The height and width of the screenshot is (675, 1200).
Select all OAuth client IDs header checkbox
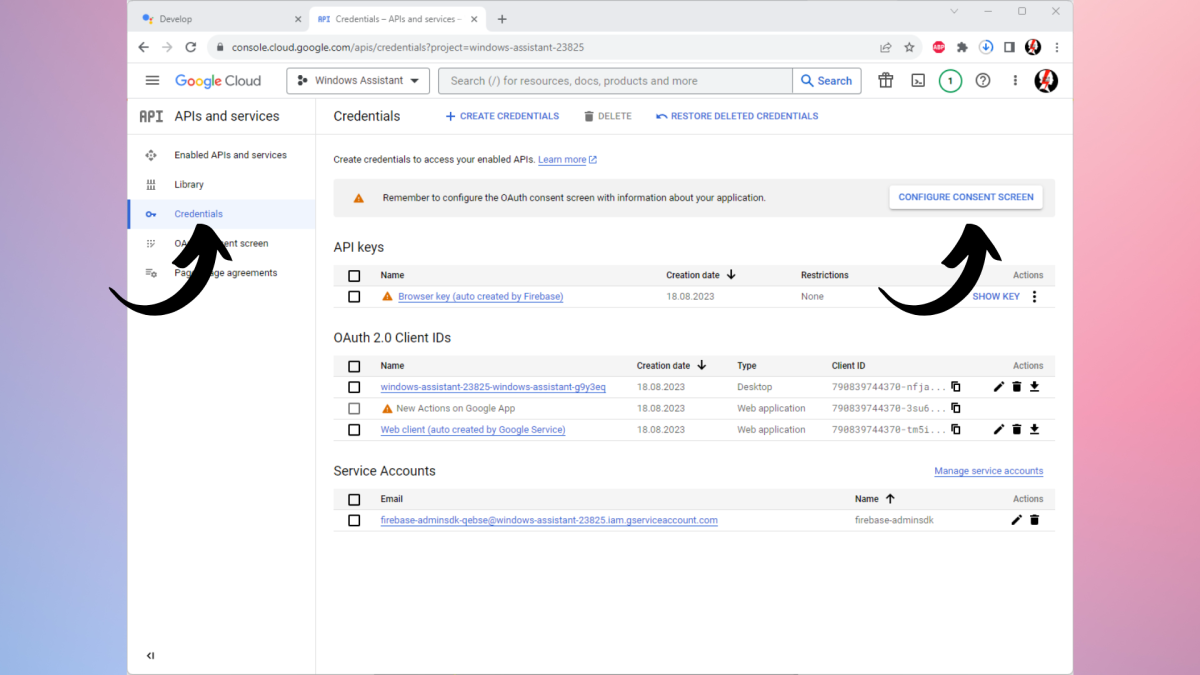pos(354,367)
